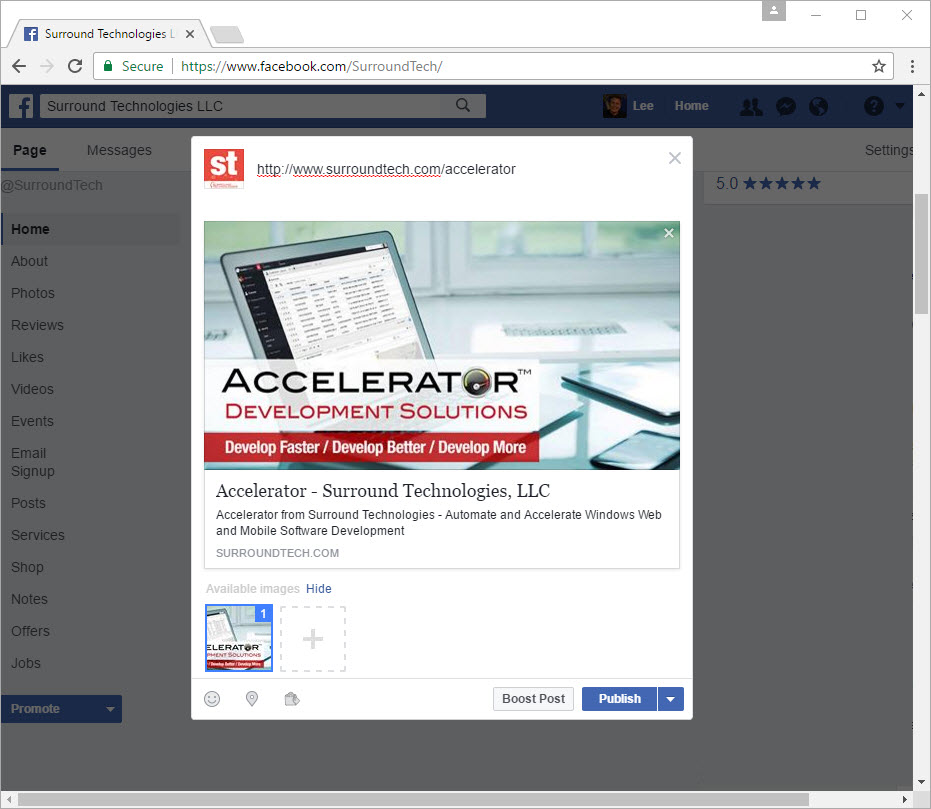Image resolution: width=931 pixels, height=809 pixels.
Task: Click the browser address bar URL
Action: [x=312, y=66]
